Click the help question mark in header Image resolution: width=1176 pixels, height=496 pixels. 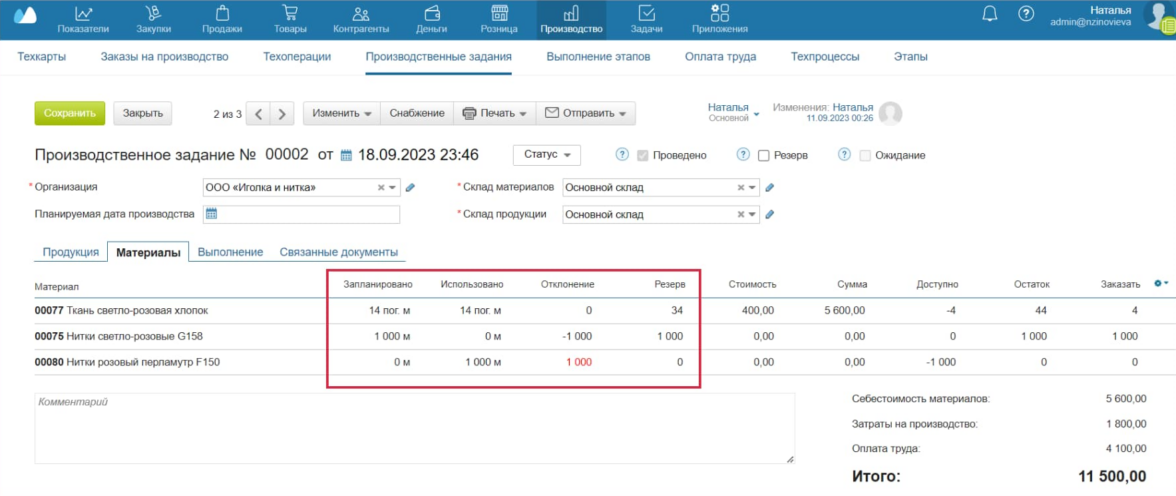pyautogui.click(x=1025, y=14)
